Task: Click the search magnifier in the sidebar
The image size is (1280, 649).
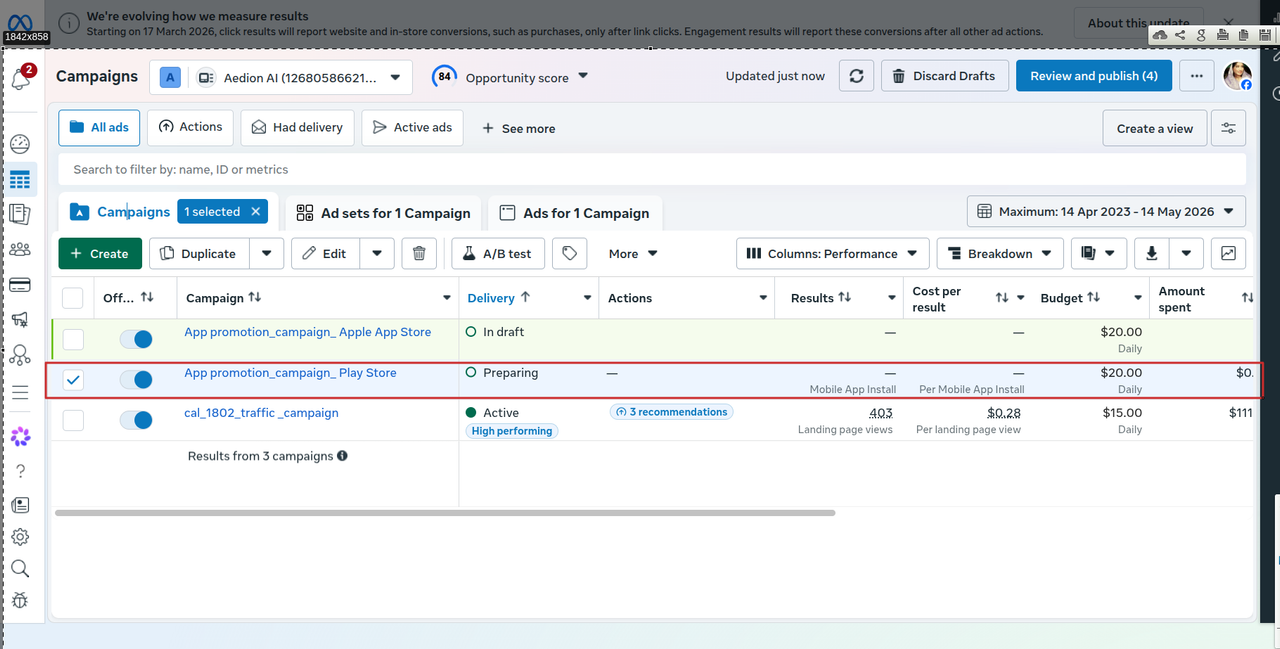Action: pos(20,569)
